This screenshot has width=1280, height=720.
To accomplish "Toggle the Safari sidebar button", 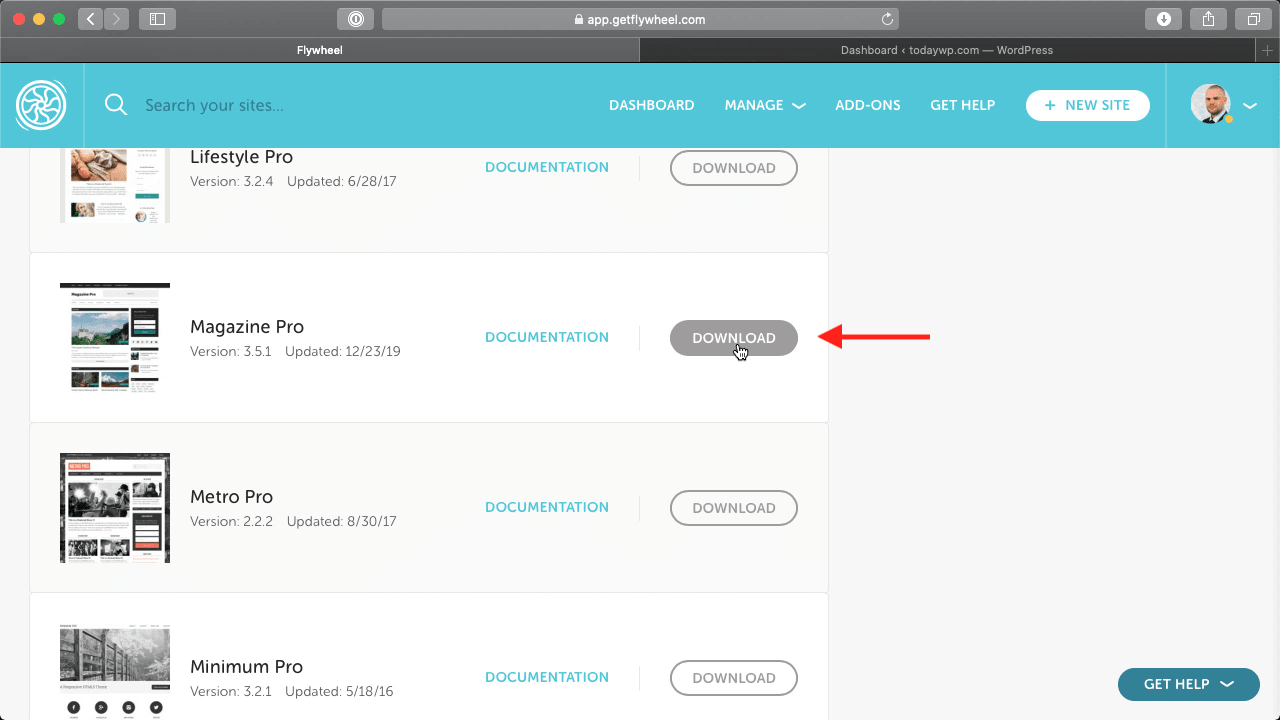I will click(157, 18).
